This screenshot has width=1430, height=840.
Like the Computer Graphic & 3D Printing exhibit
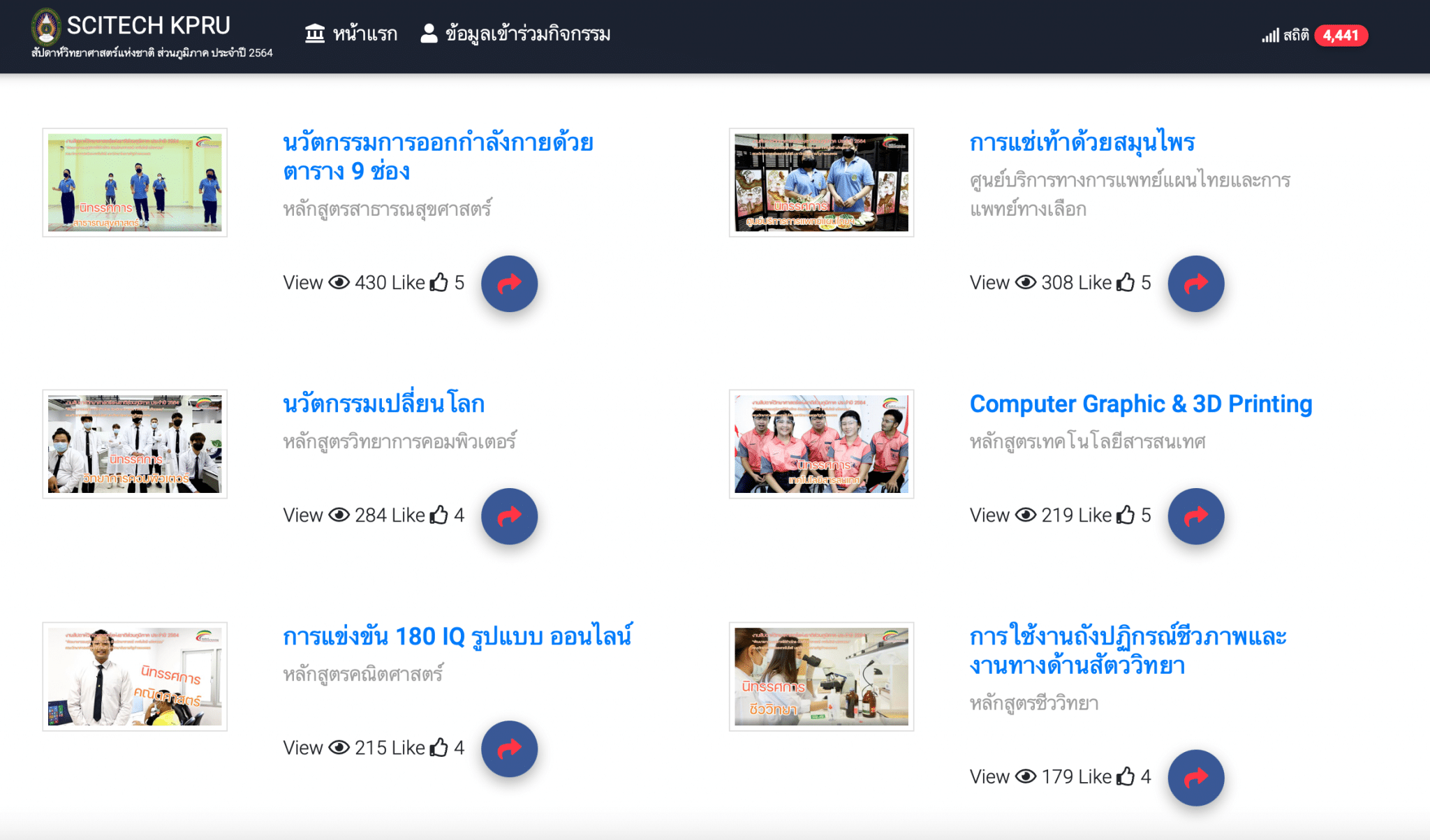point(1126,515)
